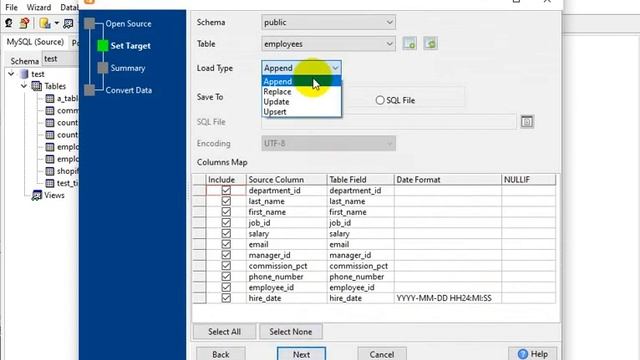Click the yellow wizard toolbar icon

click(x=45, y=23)
